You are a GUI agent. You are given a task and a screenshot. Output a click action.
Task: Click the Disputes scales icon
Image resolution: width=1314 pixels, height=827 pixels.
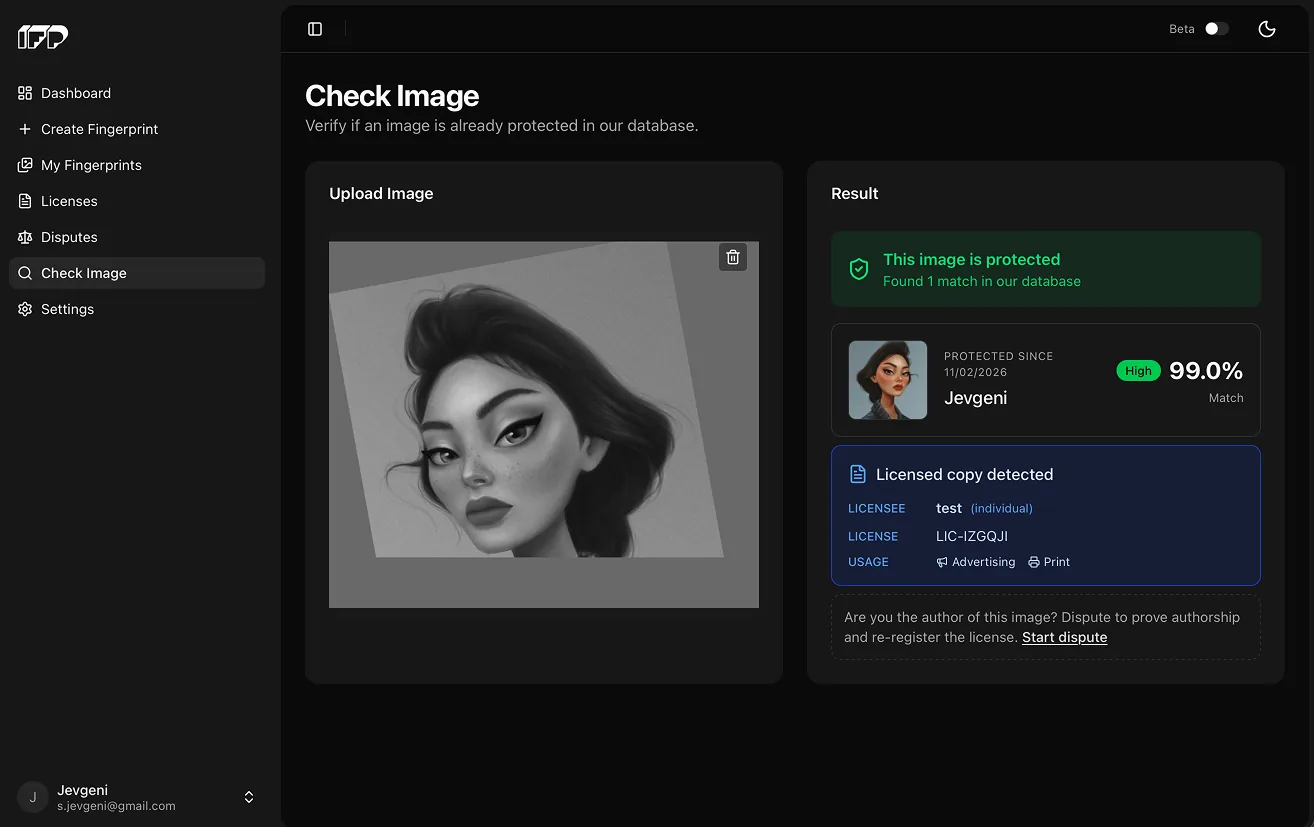[x=25, y=237]
